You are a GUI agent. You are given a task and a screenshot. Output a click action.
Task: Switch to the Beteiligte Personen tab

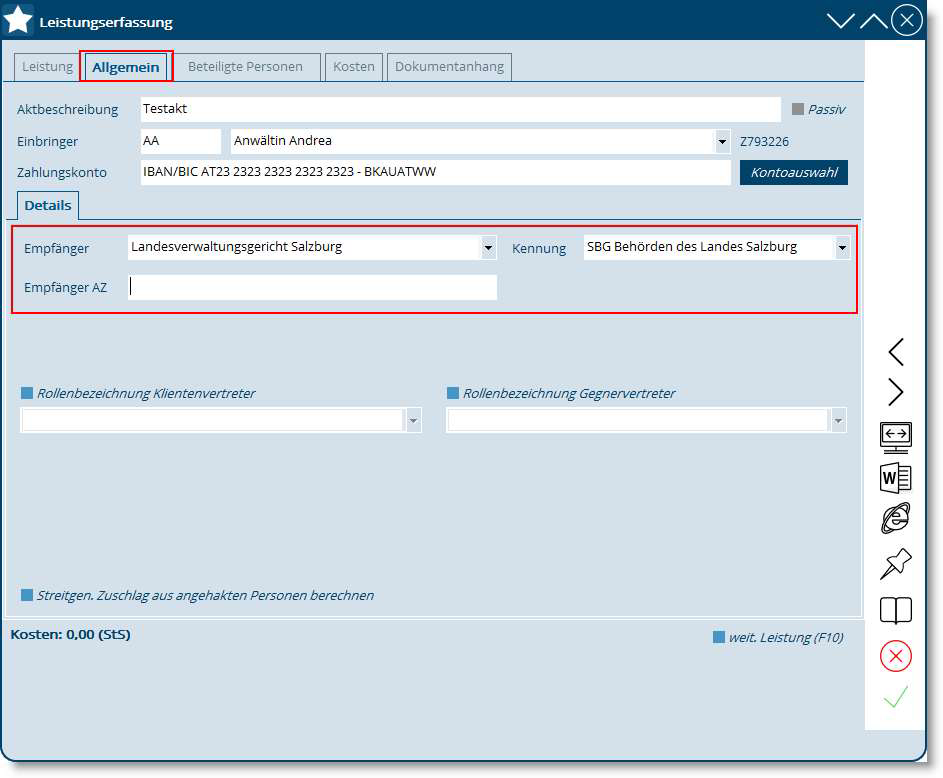[245, 67]
